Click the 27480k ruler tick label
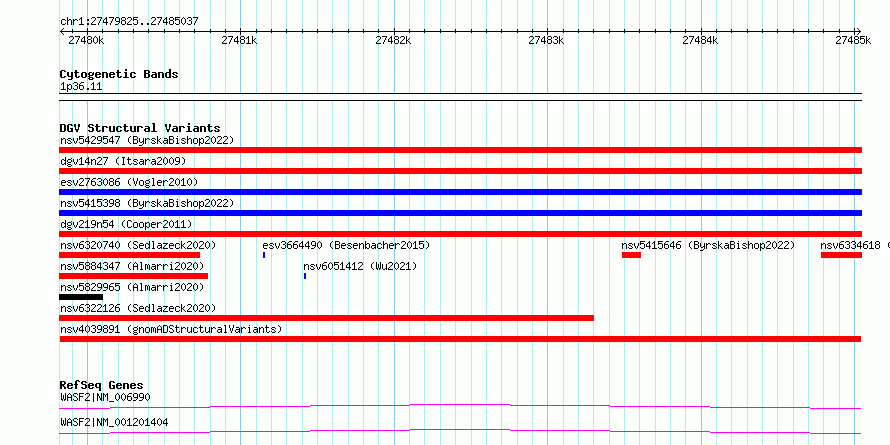Image resolution: width=890 pixels, height=445 pixels. pos(86,40)
